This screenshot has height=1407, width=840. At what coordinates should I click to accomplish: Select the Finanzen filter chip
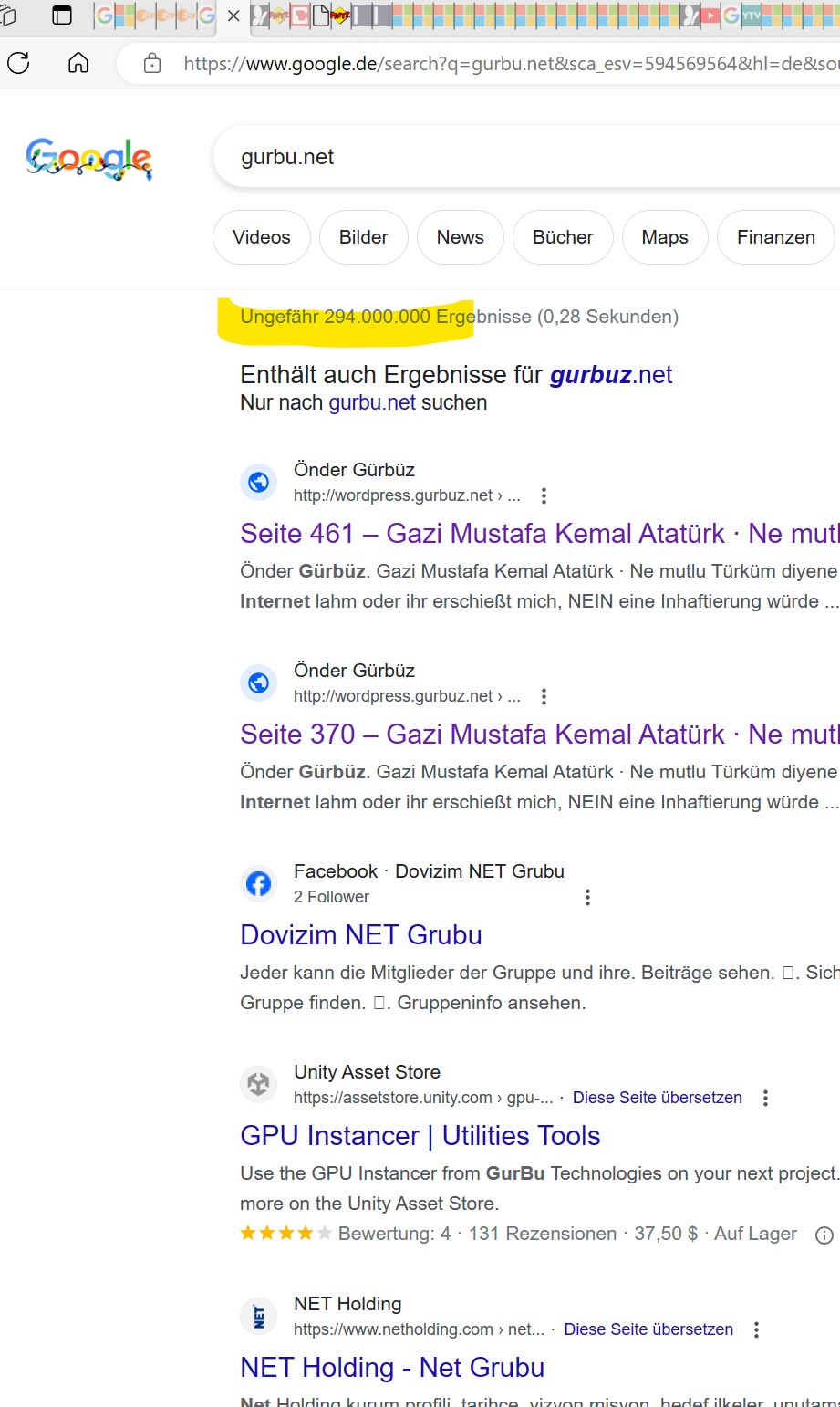click(x=776, y=237)
